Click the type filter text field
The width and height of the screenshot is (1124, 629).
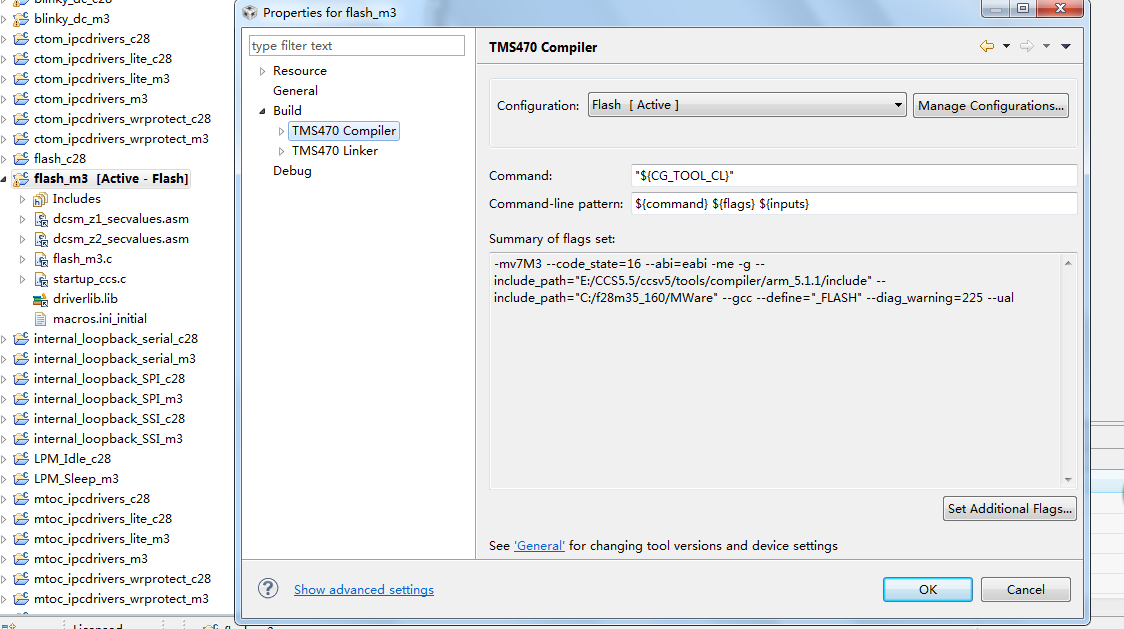point(357,46)
